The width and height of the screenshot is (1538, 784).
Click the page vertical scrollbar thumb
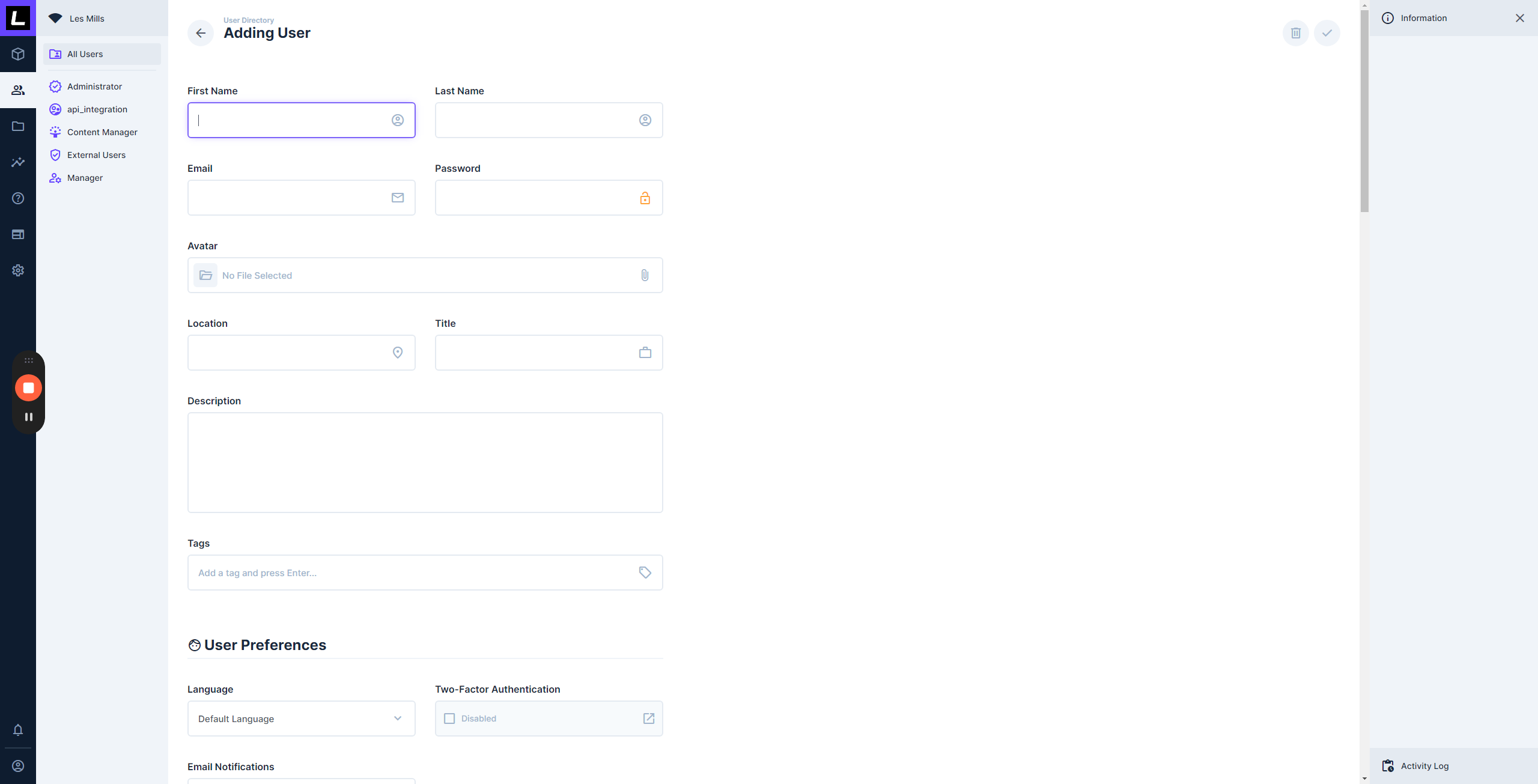(1365, 111)
